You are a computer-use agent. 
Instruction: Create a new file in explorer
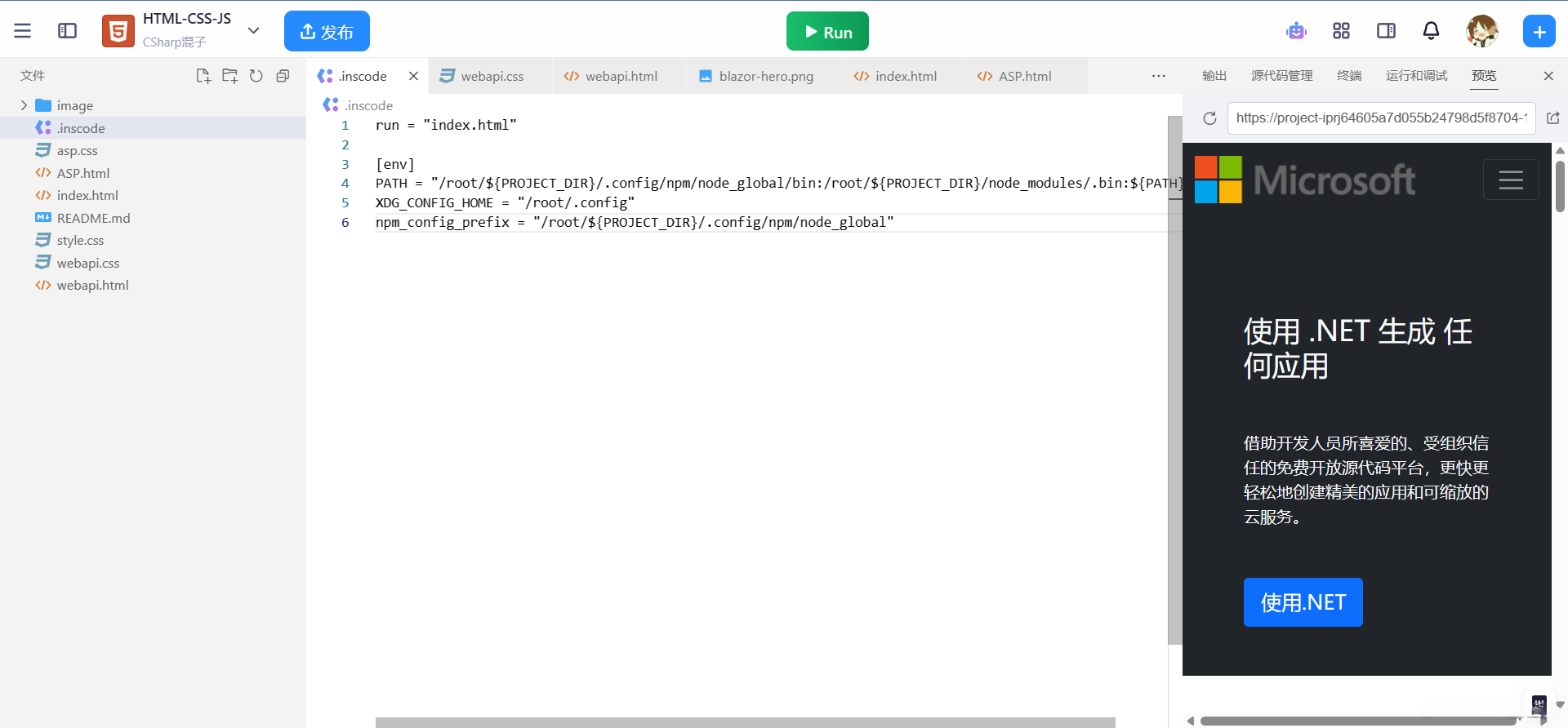click(x=203, y=76)
